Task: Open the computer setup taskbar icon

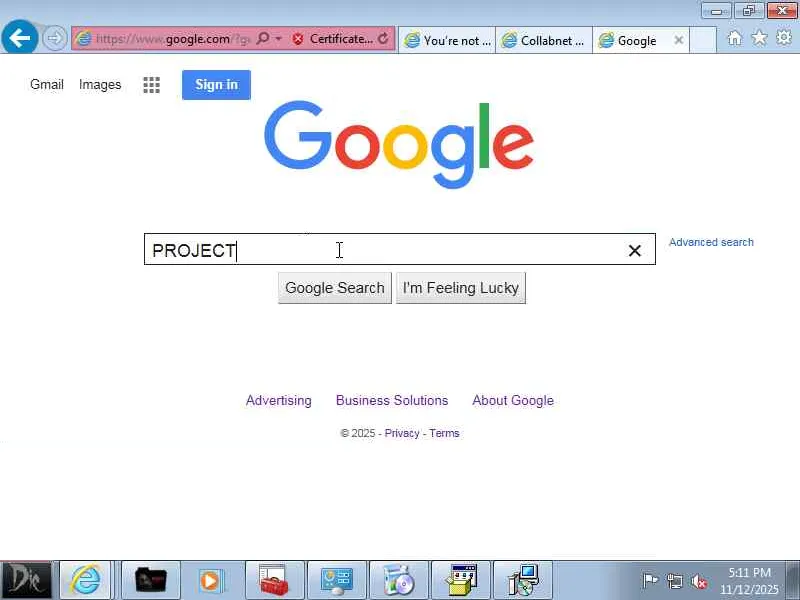Action: [523, 580]
